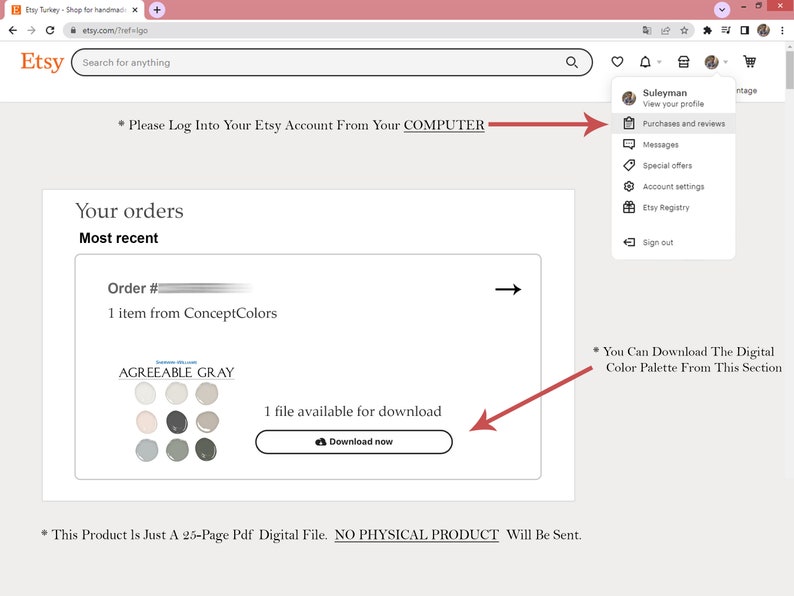794x596 pixels.
Task: Click the 'Your orders' heading
Action: (130, 211)
